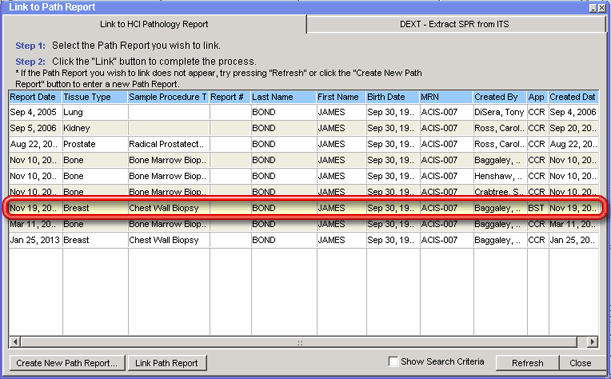Sort by App column header

pos(538,97)
